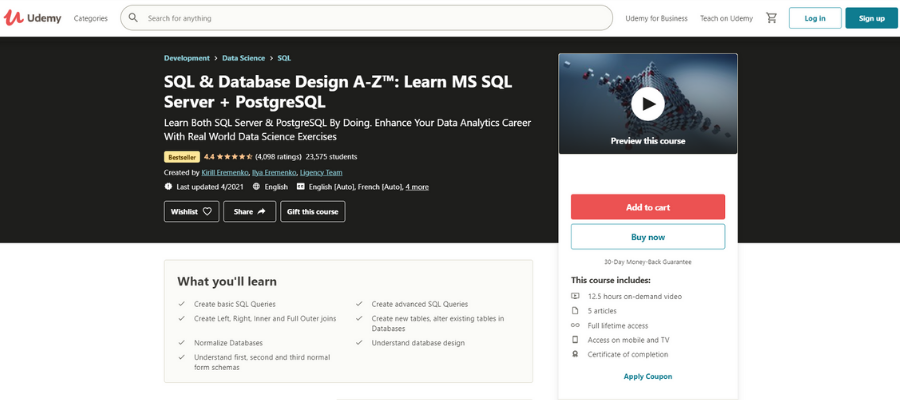Image resolution: width=900 pixels, height=400 pixels.
Task: Open instructor Kirill Eremenko's profile
Action: point(225,172)
